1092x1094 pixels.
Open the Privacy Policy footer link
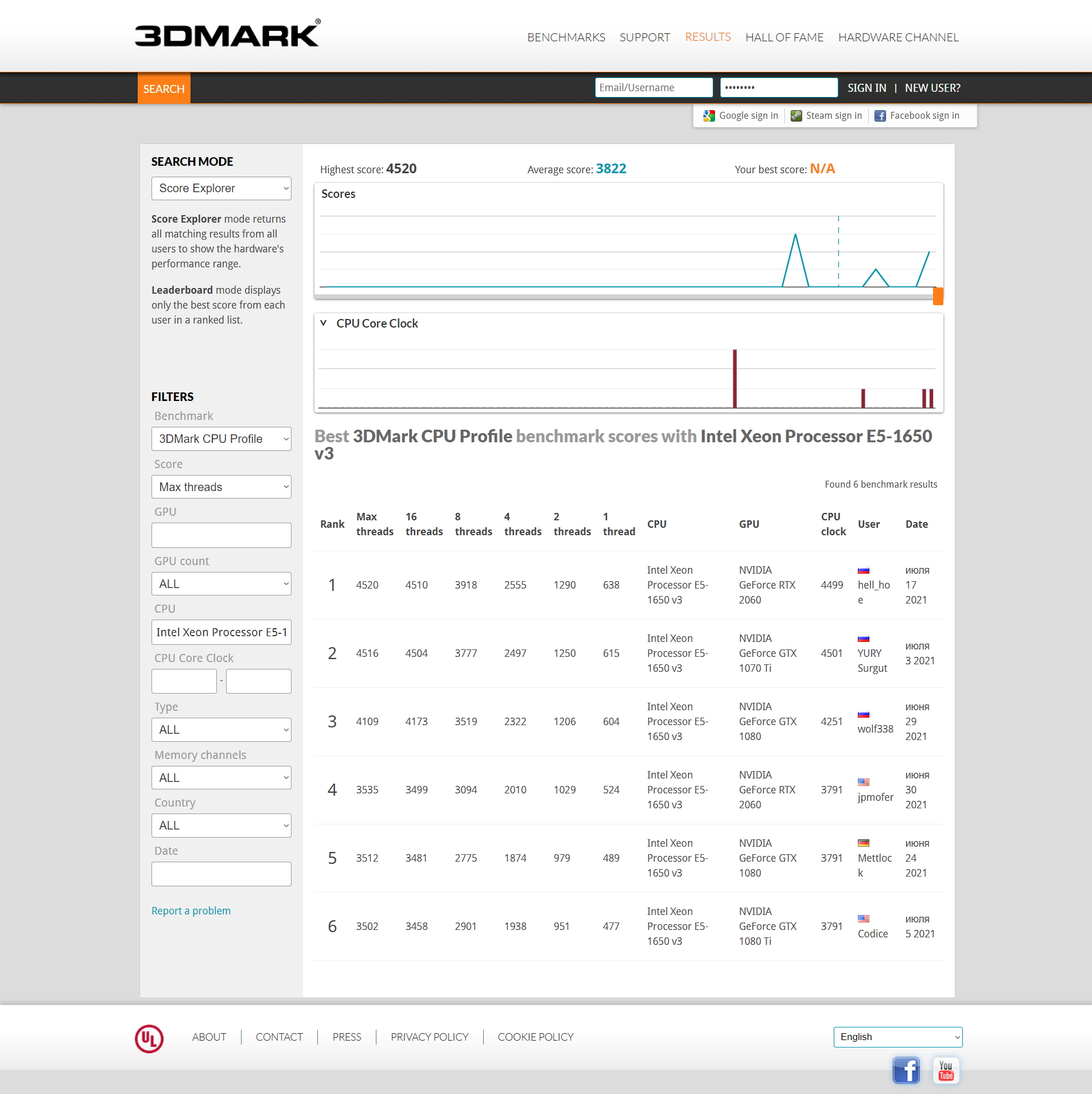click(x=430, y=1037)
